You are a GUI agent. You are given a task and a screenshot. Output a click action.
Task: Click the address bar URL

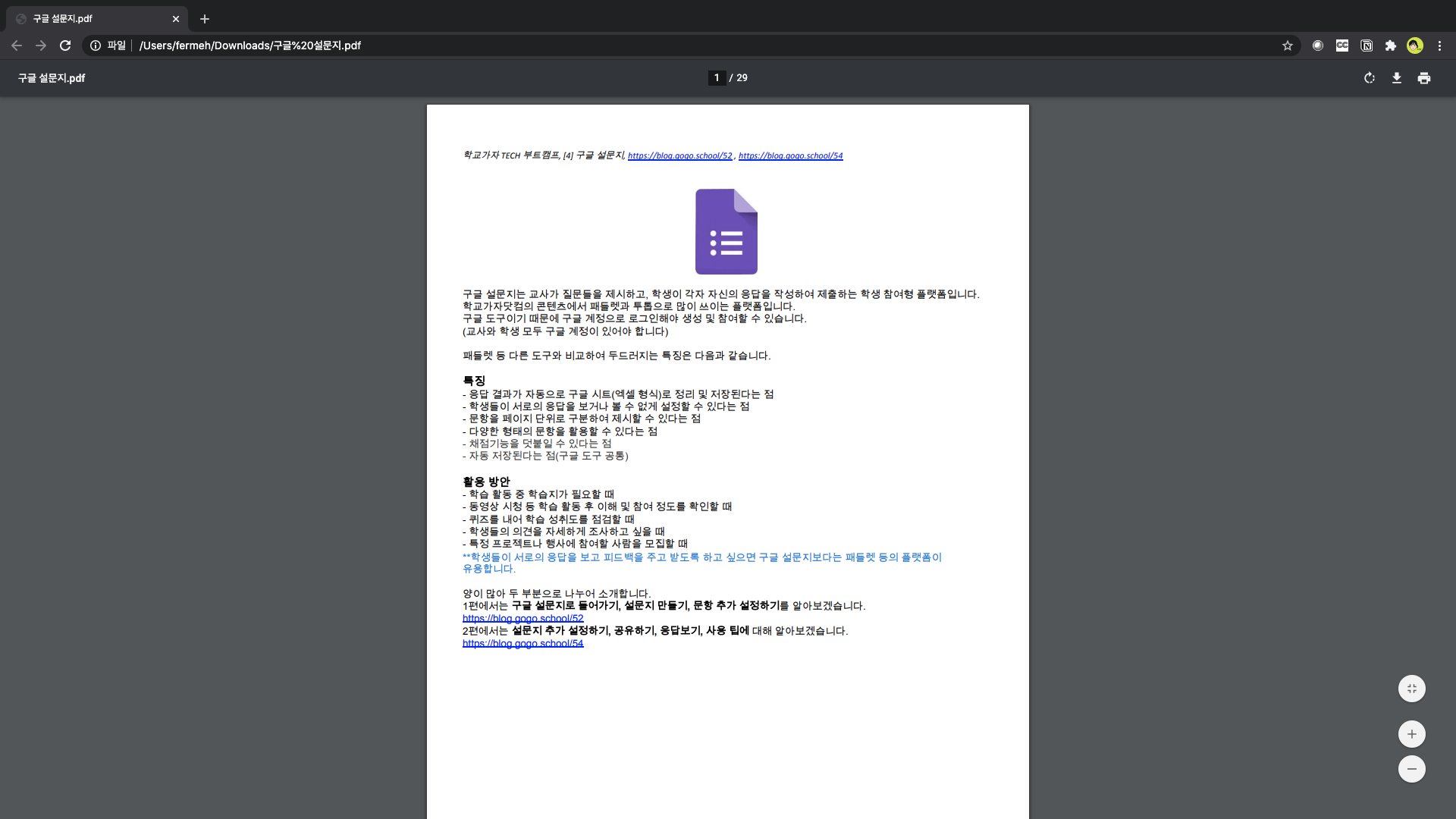coord(250,45)
